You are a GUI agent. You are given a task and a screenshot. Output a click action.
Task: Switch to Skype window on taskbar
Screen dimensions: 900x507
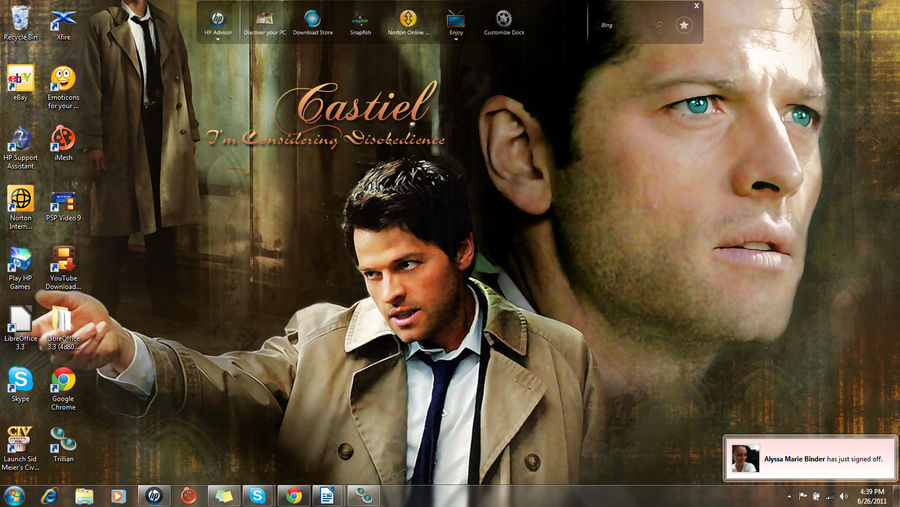258,496
